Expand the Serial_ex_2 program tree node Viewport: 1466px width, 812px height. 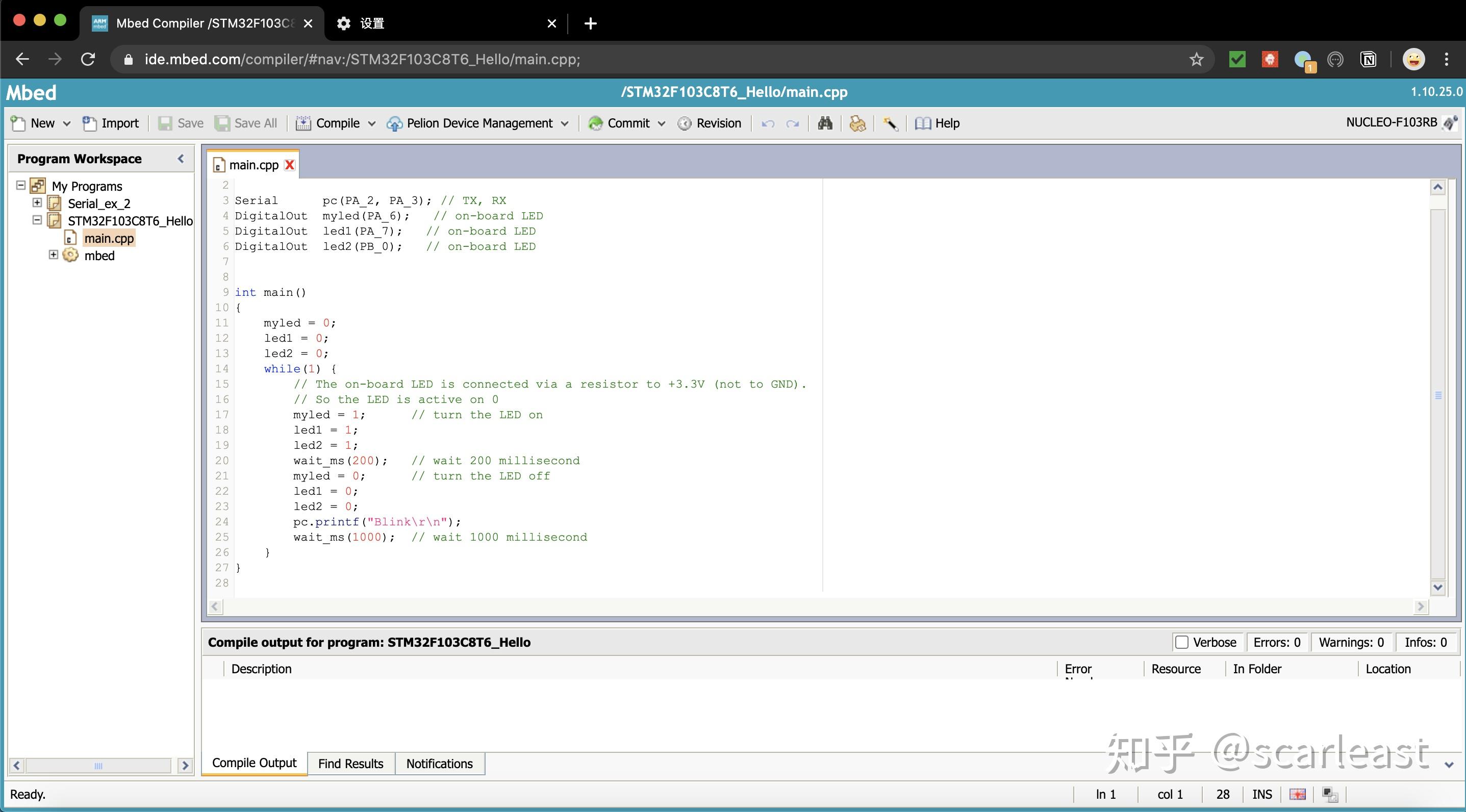[37, 202]
